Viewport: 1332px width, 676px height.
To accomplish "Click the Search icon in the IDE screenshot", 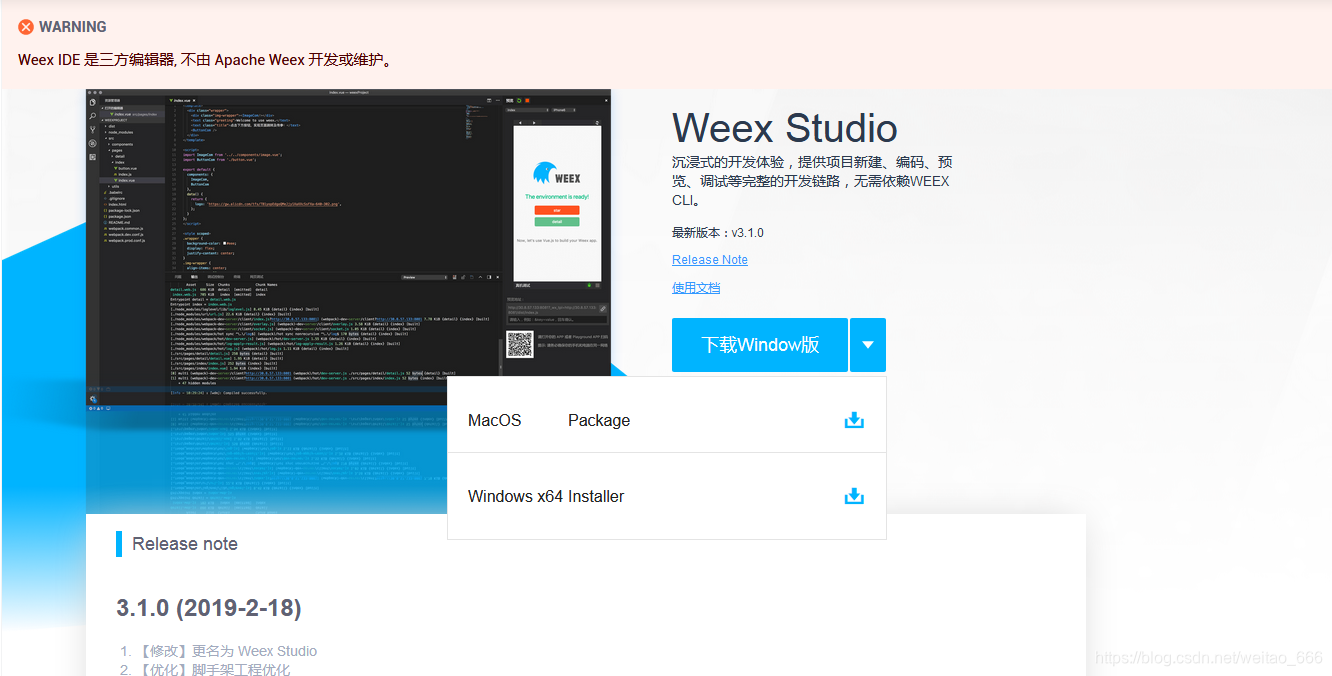I will click(93, 116).
